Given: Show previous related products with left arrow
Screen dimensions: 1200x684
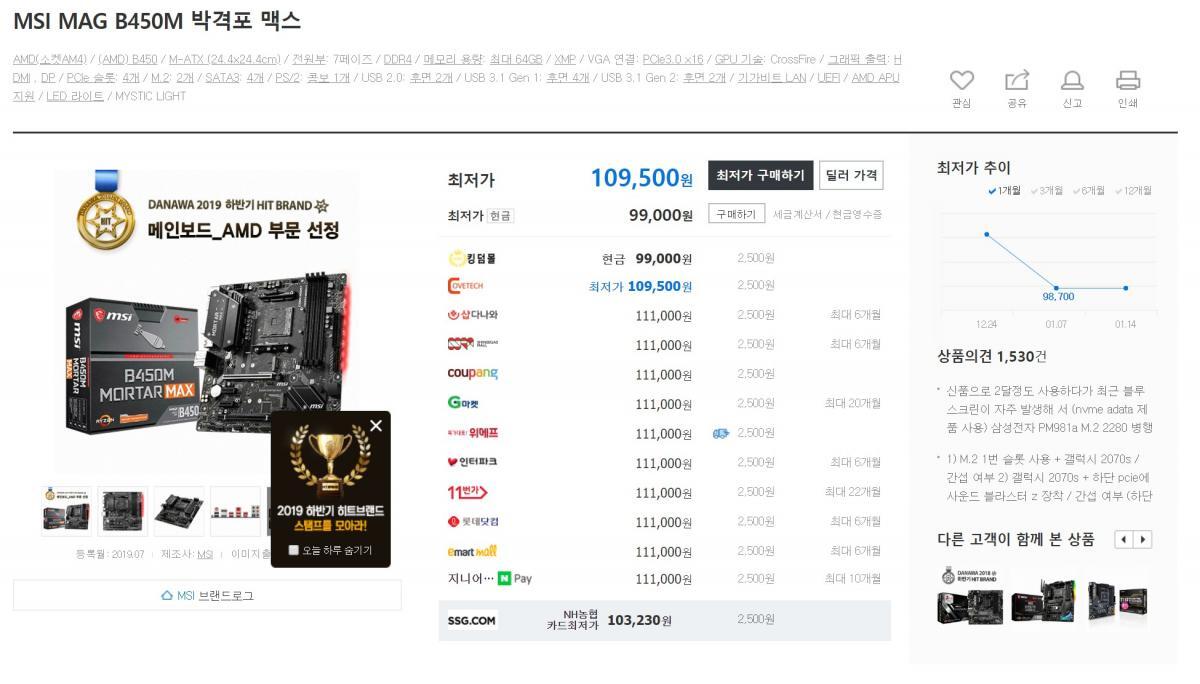Looking at the screenshot, I should pos(1124,540).
